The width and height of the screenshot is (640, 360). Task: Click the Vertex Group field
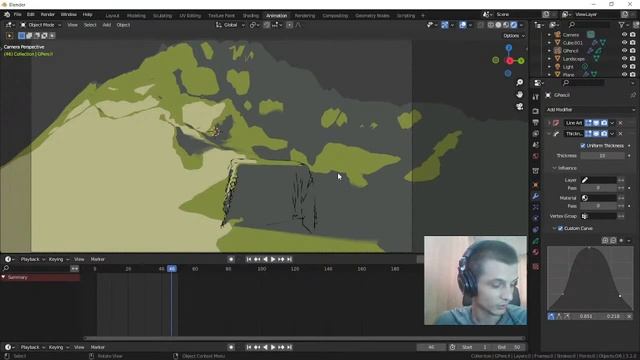(599, 216)
